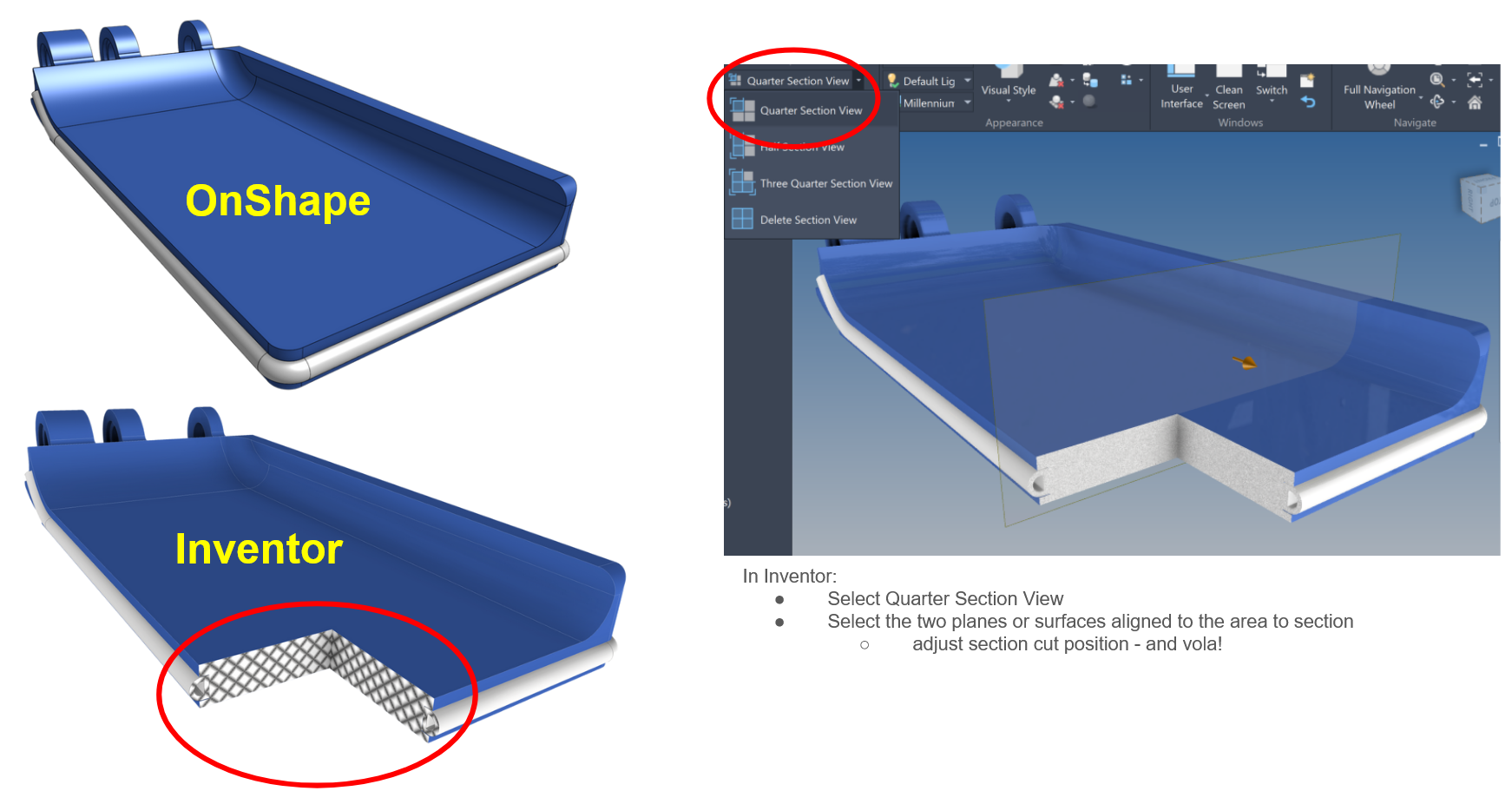Click the shadows icon in Appearance
This screenshot has height=791, width=1512.
click(1056, 81)
